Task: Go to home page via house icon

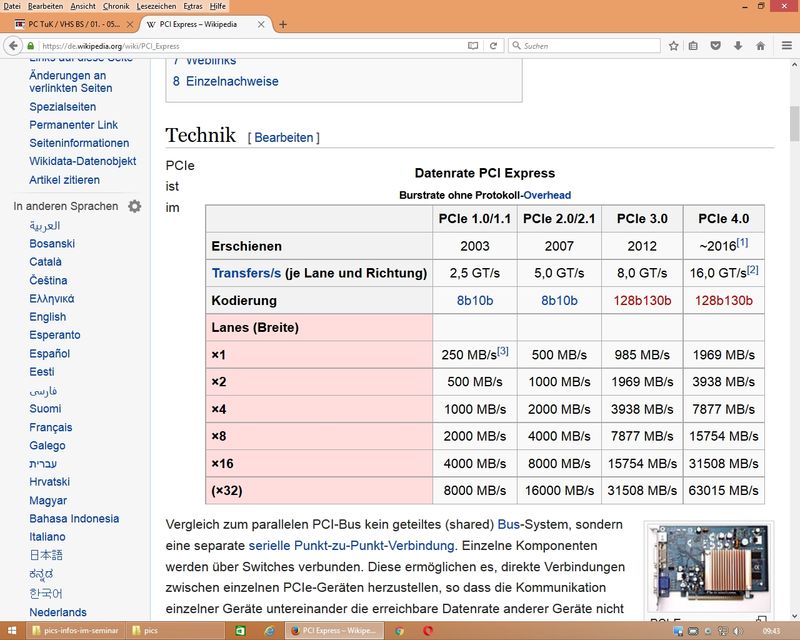Action: 761,45
